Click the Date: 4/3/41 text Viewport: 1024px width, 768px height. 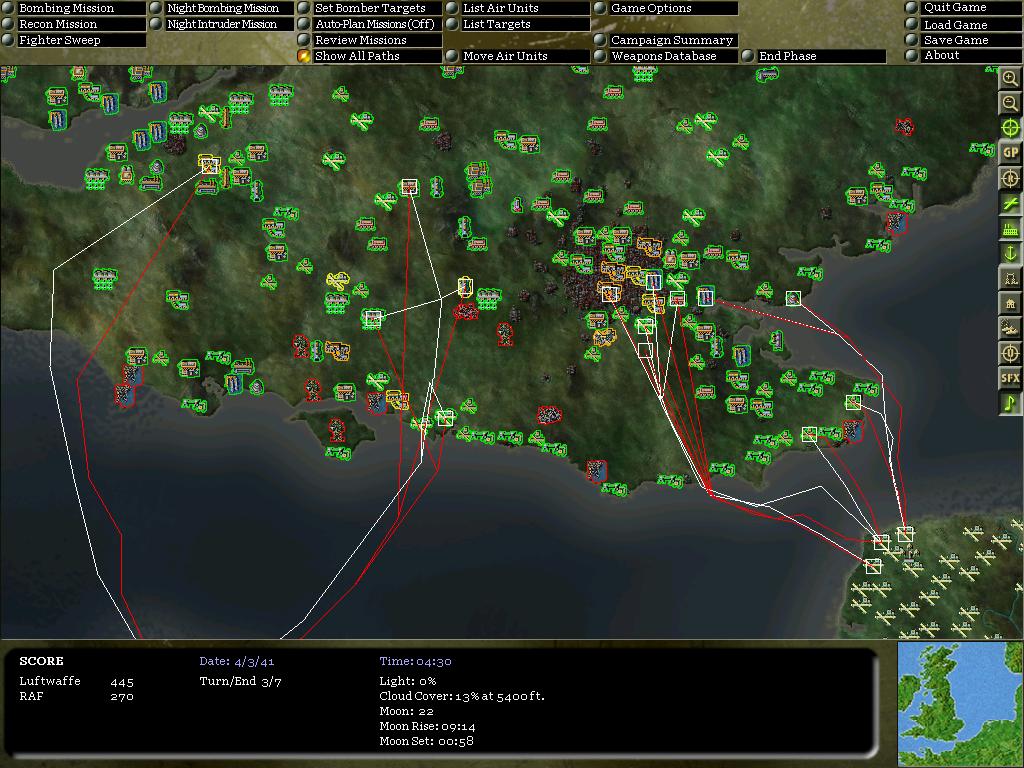[235, 661]
